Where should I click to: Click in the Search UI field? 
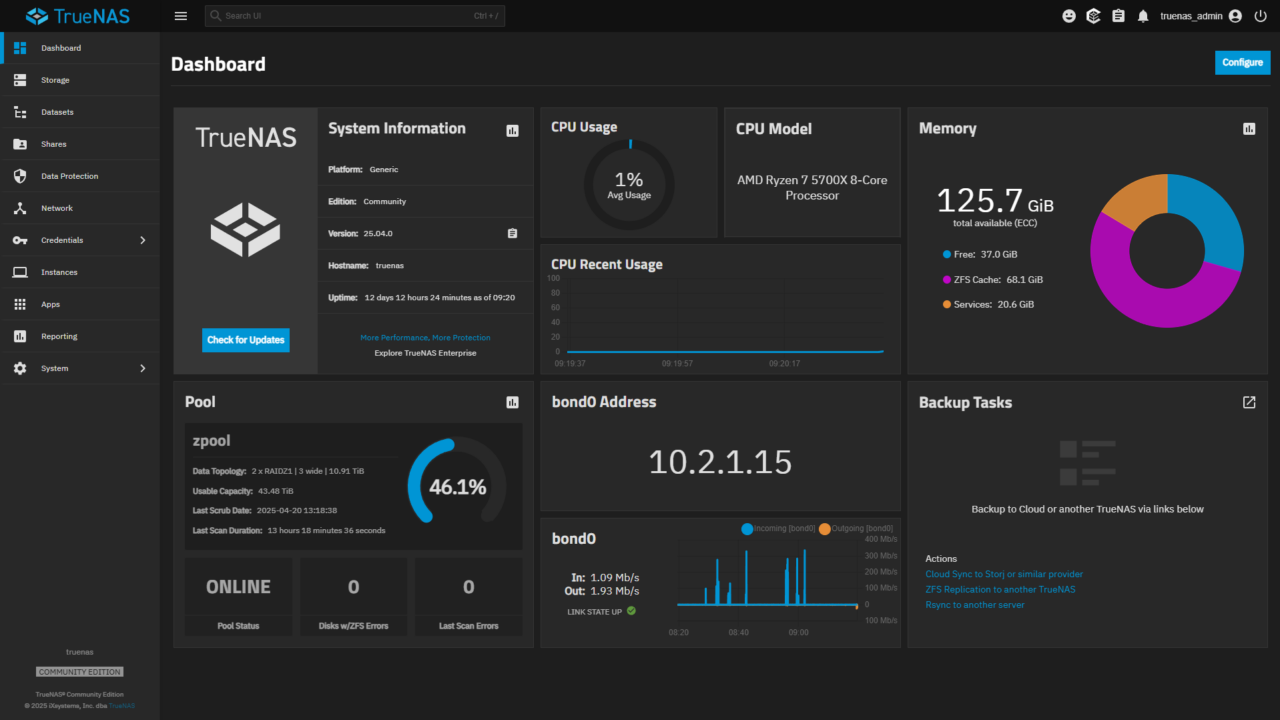coord(340,16)
